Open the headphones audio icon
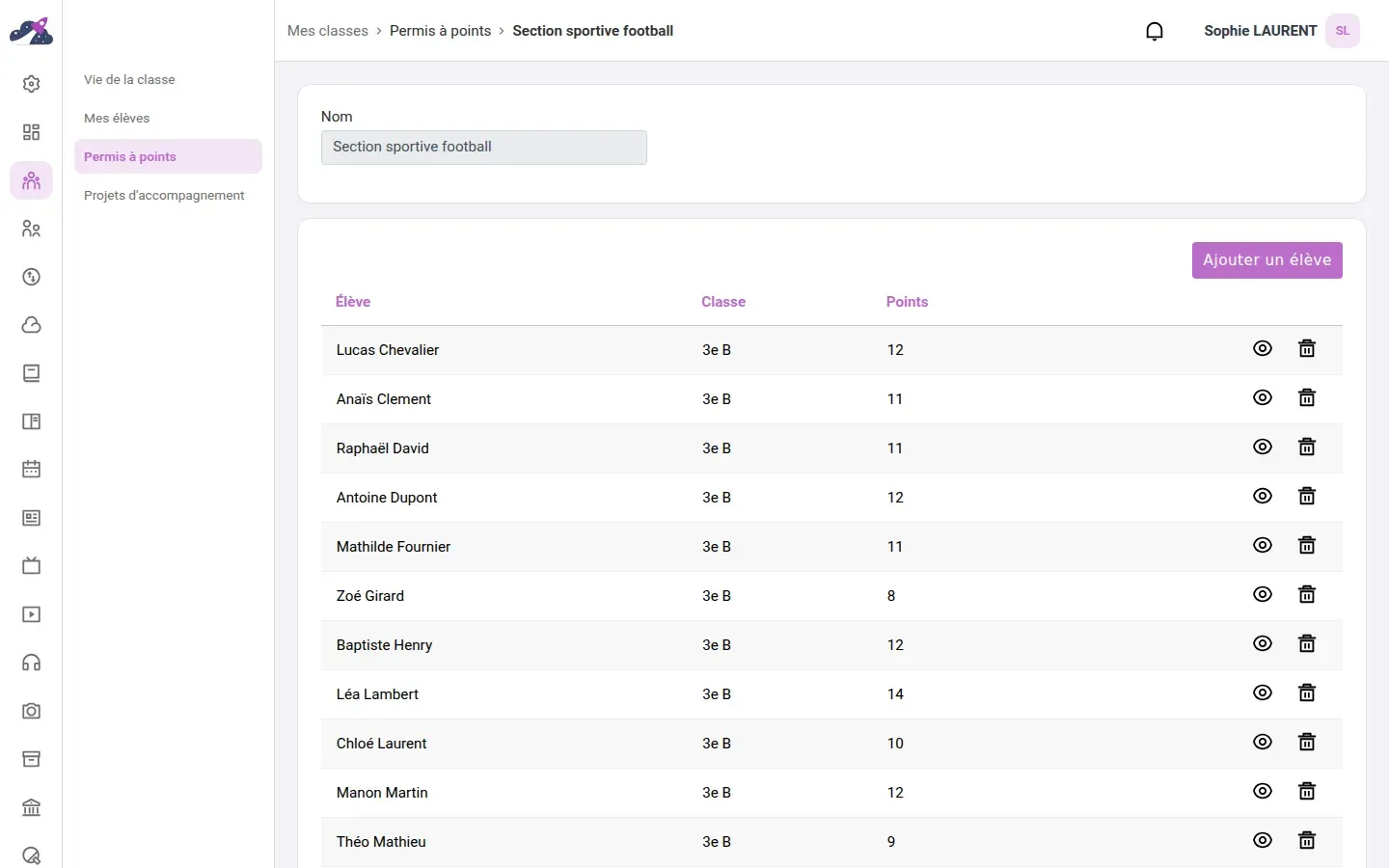The height and width of the screenshot is (868, 1389). [31, 663]
